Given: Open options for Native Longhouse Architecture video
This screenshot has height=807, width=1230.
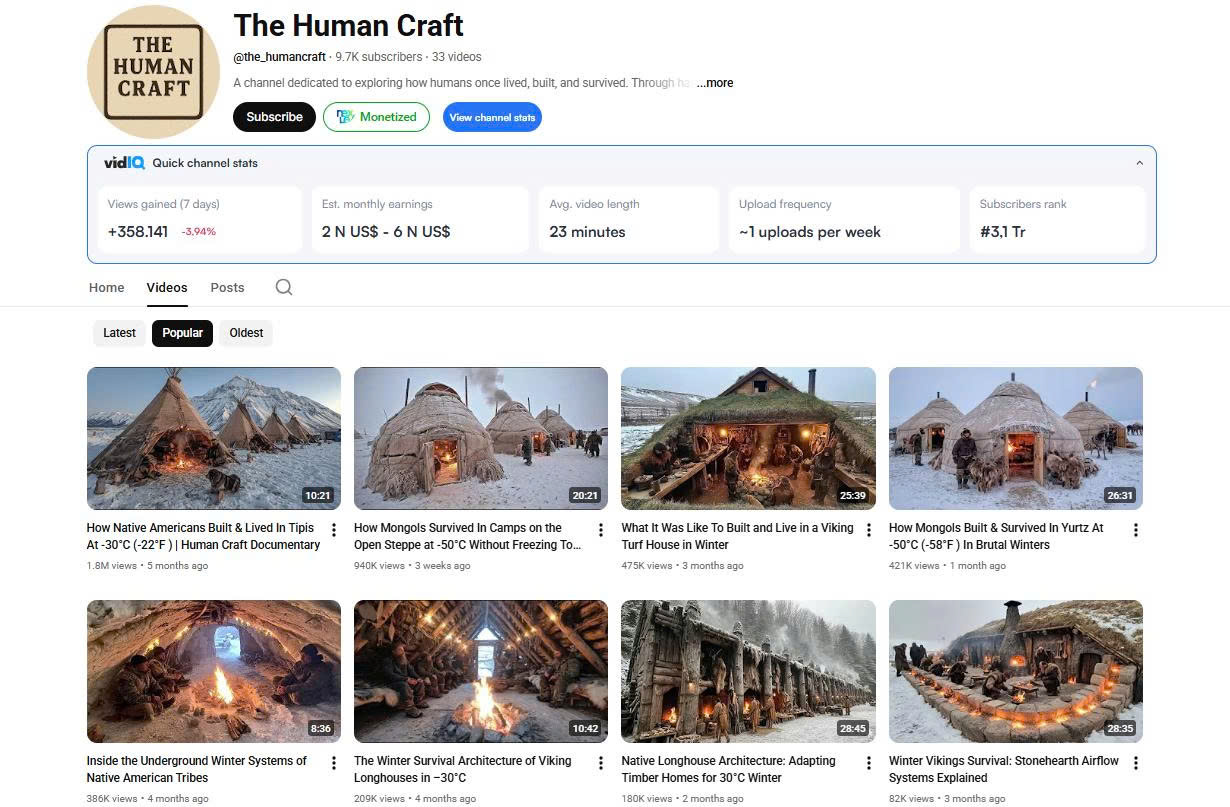Looking at the screenshot, I should 868,763.
